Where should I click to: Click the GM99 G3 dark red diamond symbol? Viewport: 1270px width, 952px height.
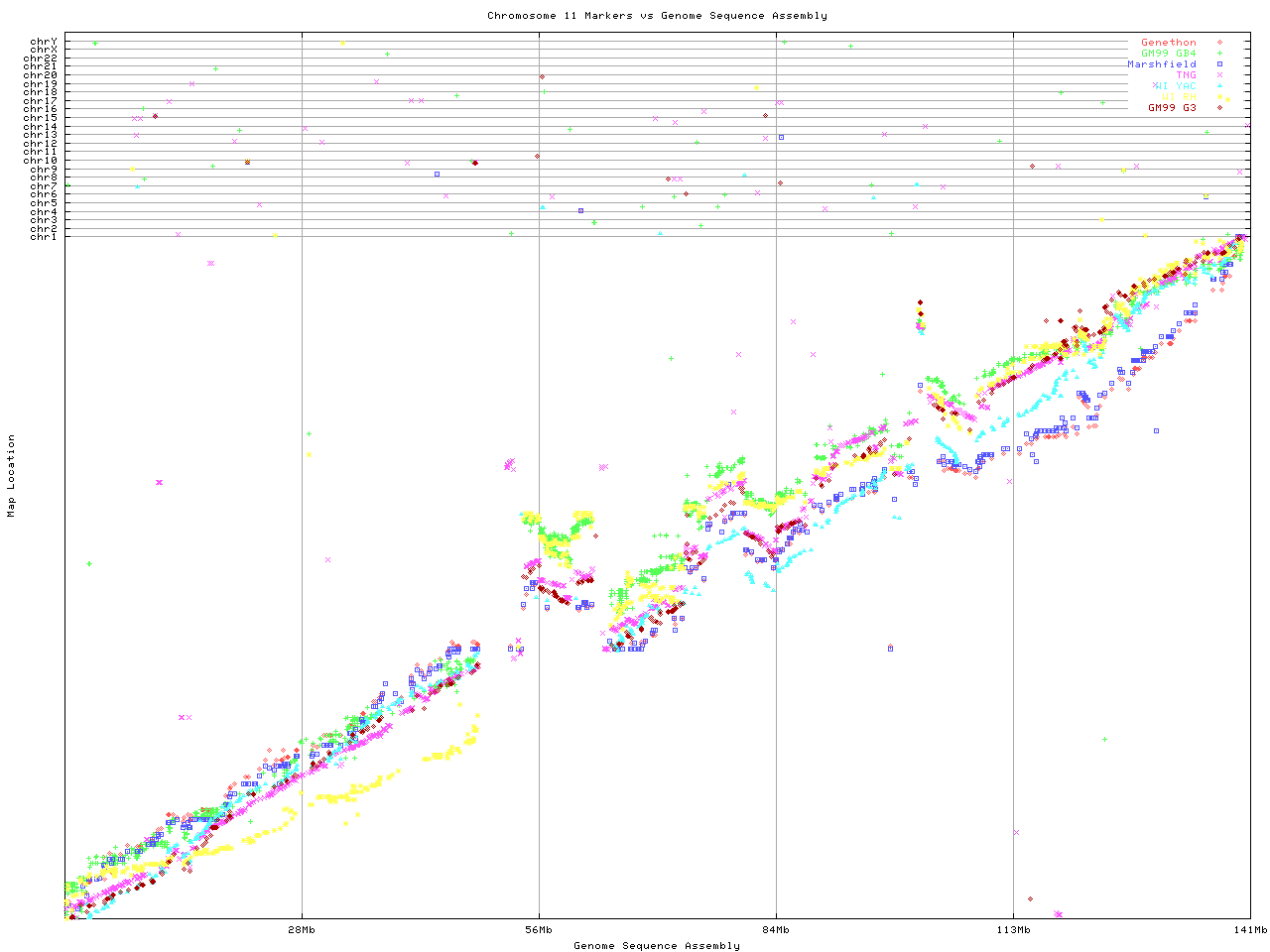[x=1219, y=107]
